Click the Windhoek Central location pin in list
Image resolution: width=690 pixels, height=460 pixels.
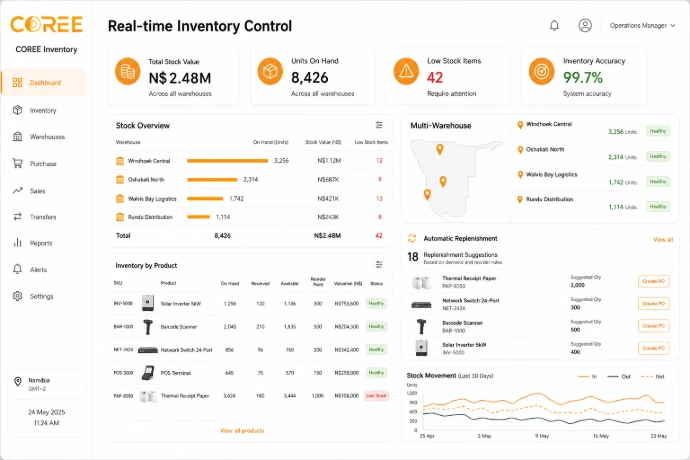[520, 125]
